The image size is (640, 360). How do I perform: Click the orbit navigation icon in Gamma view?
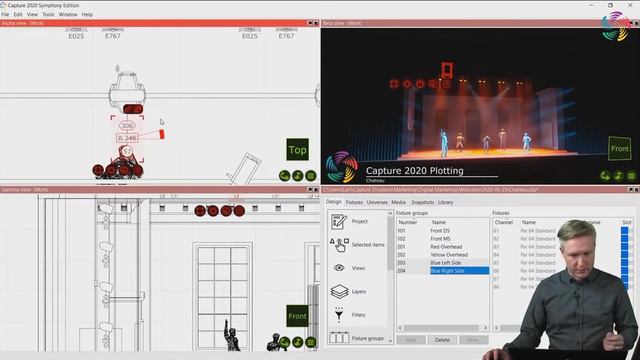pos(284,342)
